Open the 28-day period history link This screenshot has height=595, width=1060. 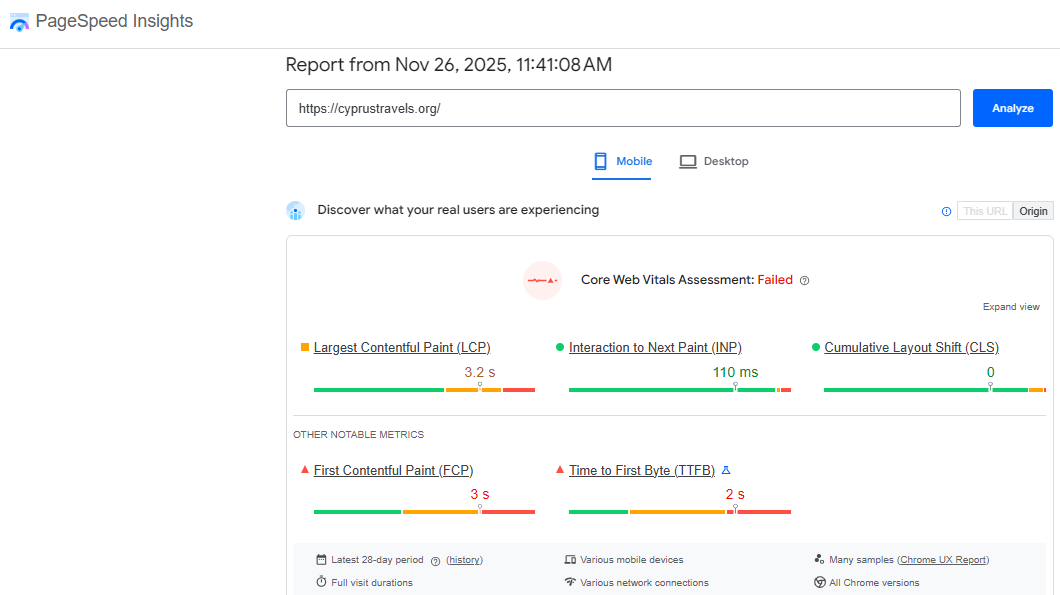464,560
